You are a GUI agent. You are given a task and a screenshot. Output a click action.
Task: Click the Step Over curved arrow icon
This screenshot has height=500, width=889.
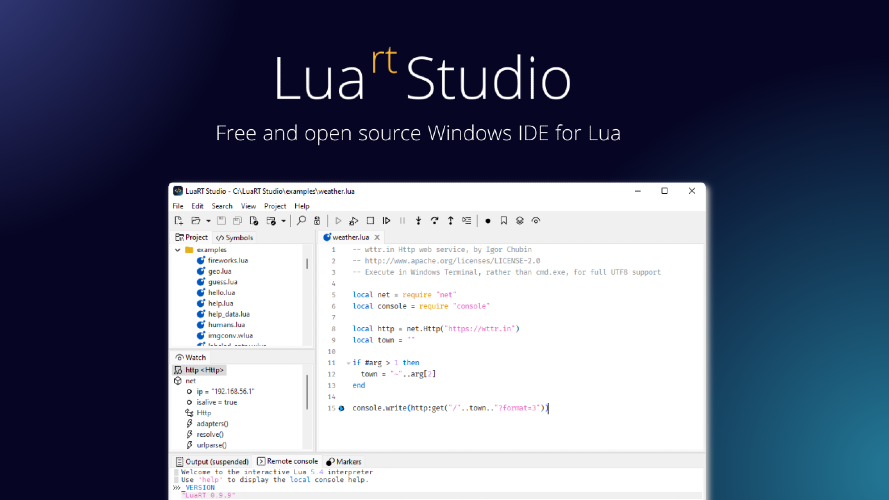point(434,221)
